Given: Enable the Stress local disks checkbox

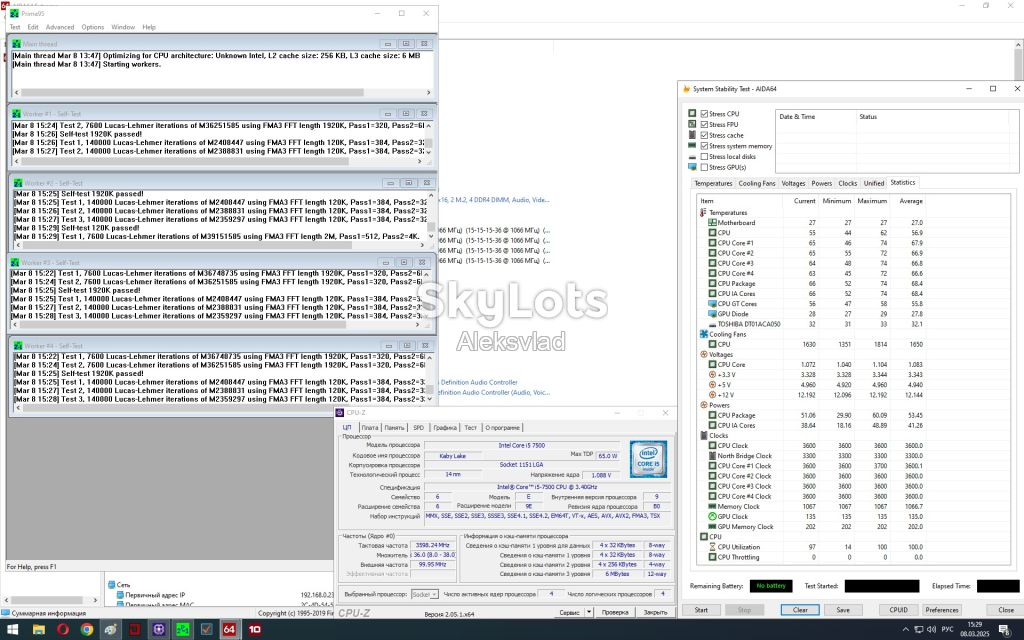Looking at the screenshot, I should click(x=704, y=157).
